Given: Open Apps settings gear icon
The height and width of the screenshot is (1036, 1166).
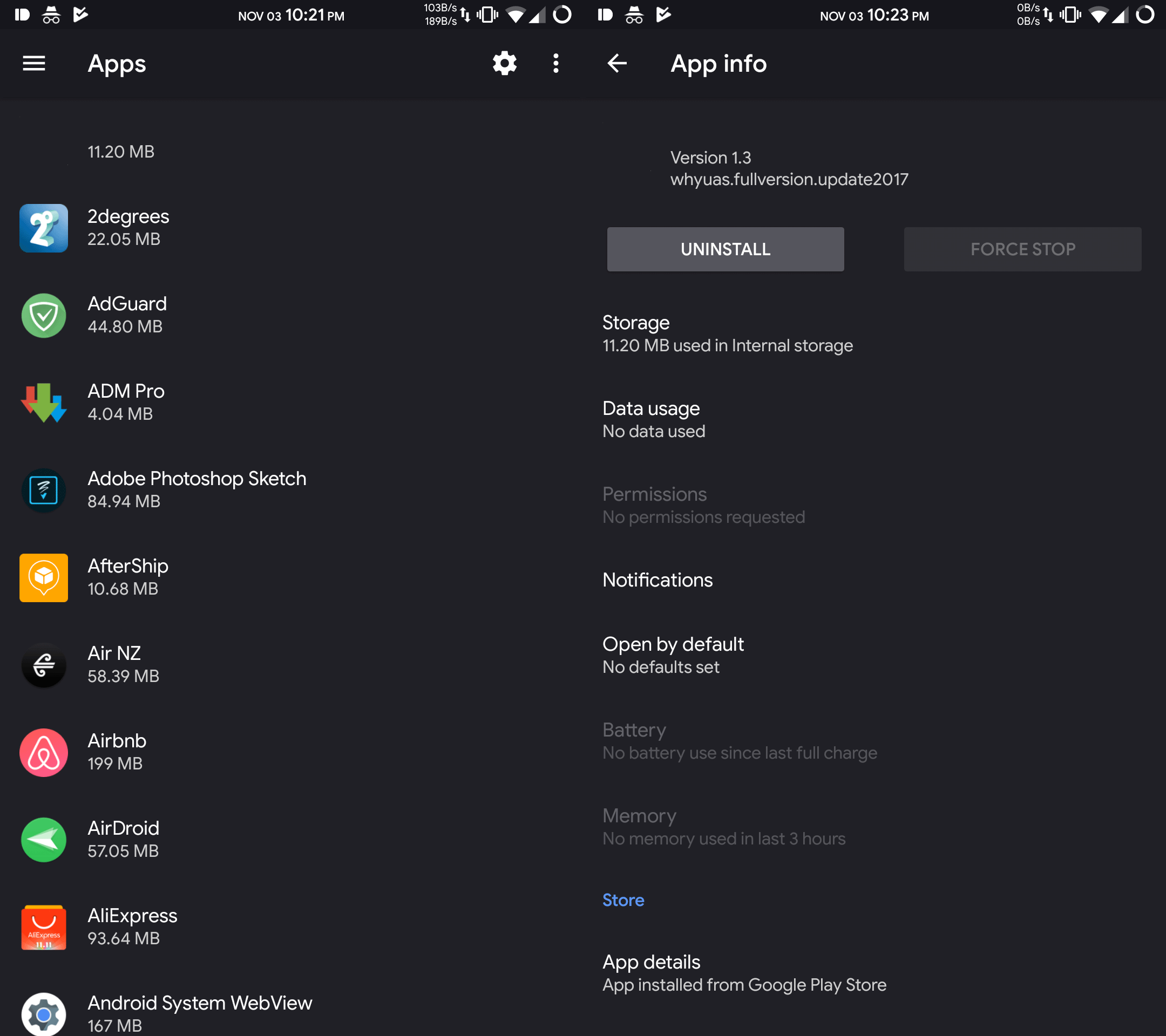Looking at the screenshot, I should [x=504, y=63].
